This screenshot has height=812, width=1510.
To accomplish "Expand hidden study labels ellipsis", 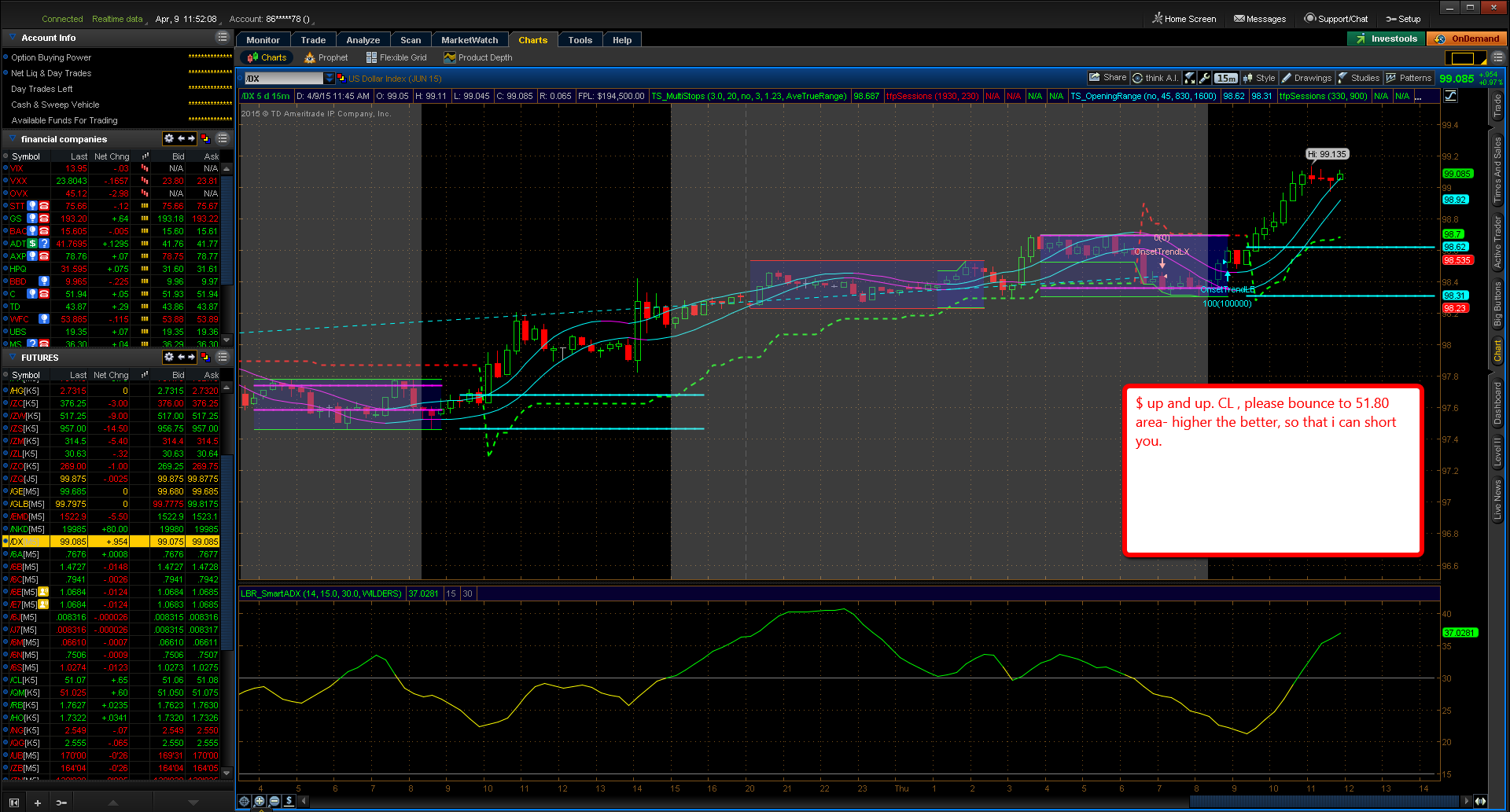I will click(1418, 97).
